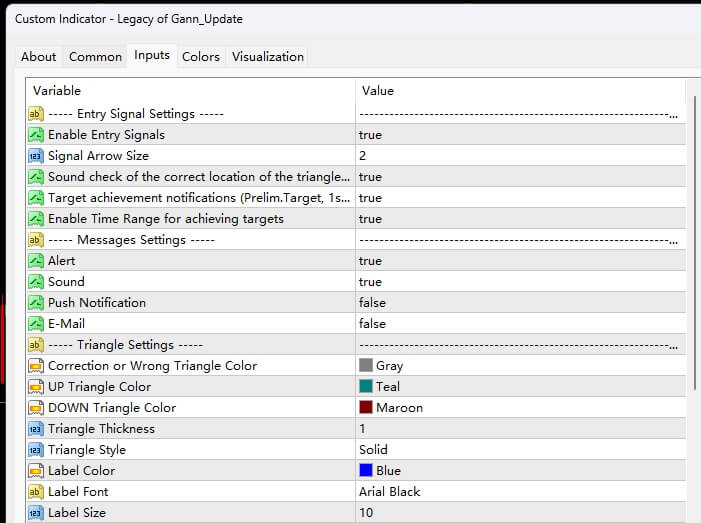Click the string icon beside Label Font
The width and height of the screenshot is (701, 523).
[36, 492]
